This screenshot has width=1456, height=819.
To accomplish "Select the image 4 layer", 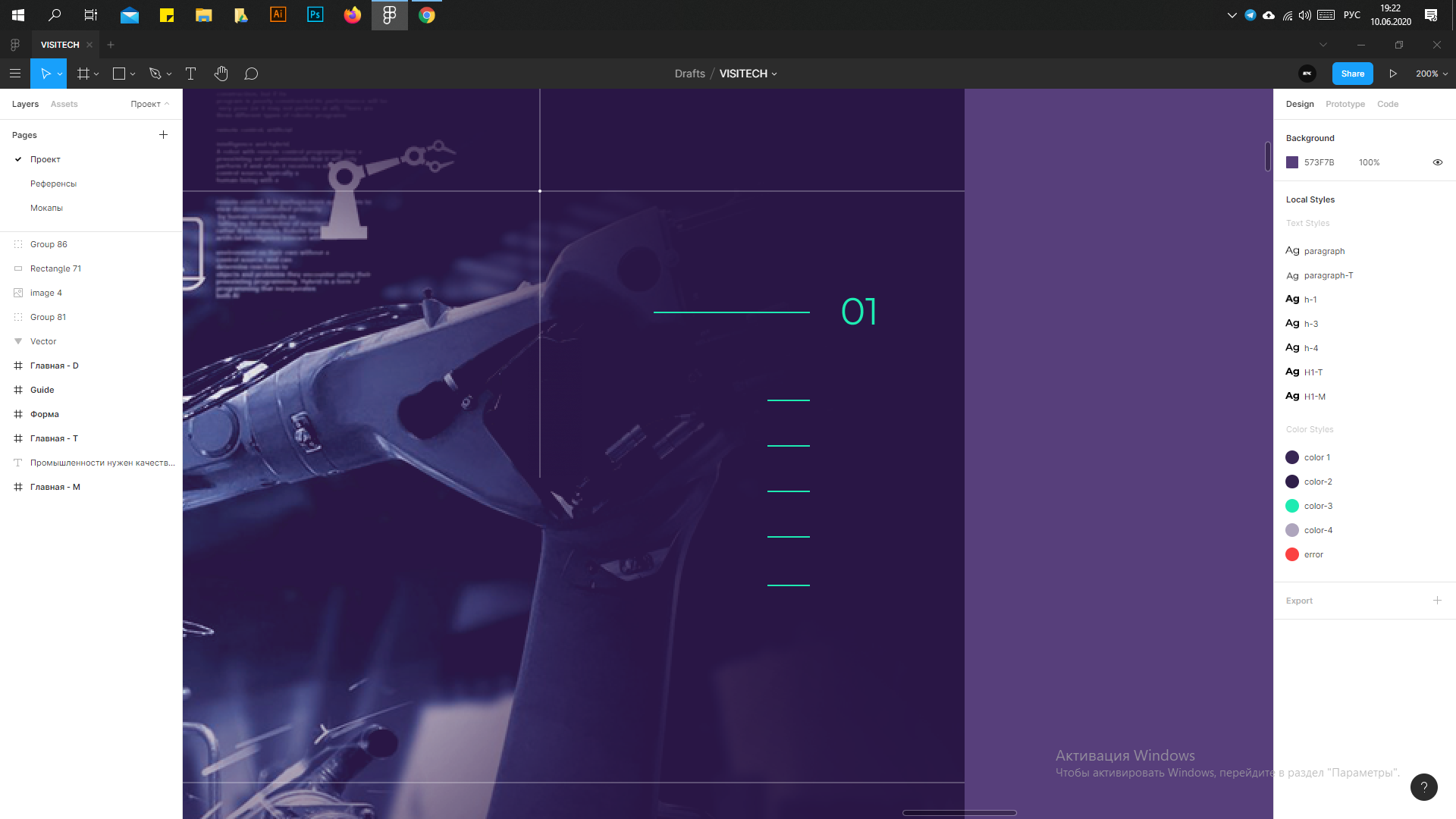I will pos(91,293).
